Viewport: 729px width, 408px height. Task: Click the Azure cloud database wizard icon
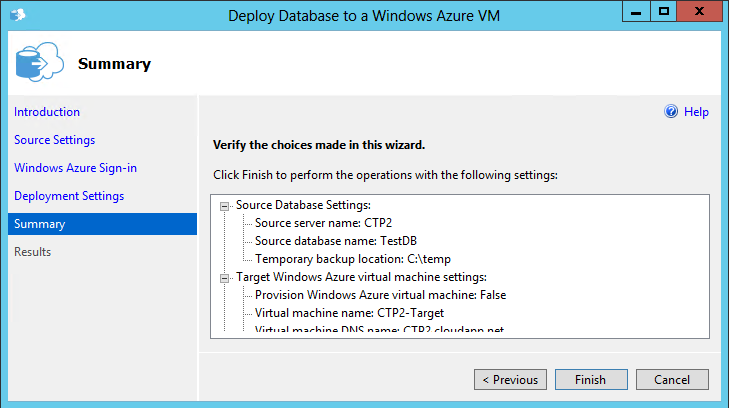[x=36, y=63]
